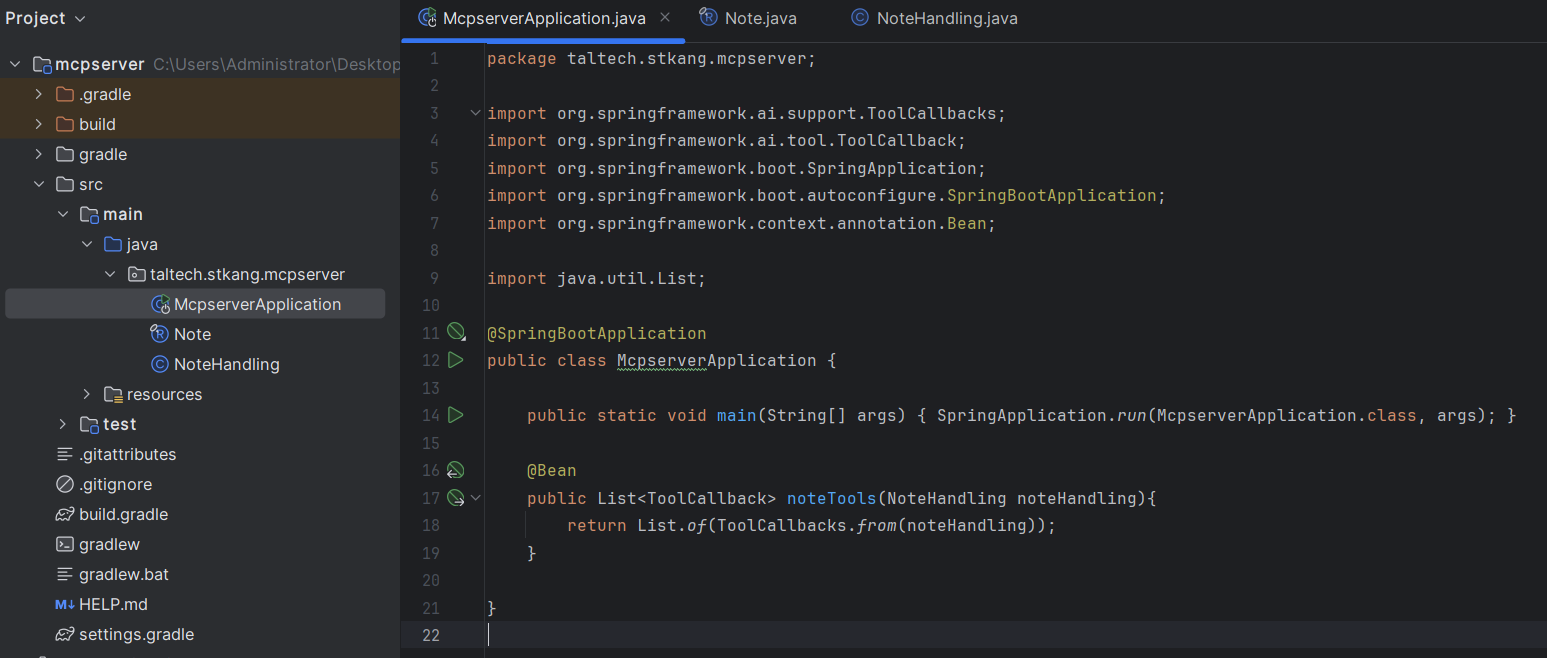Click the settings.gradle elephant icon
The height and width of the screenshot is (658, 1547).
(x=65, y=634)
